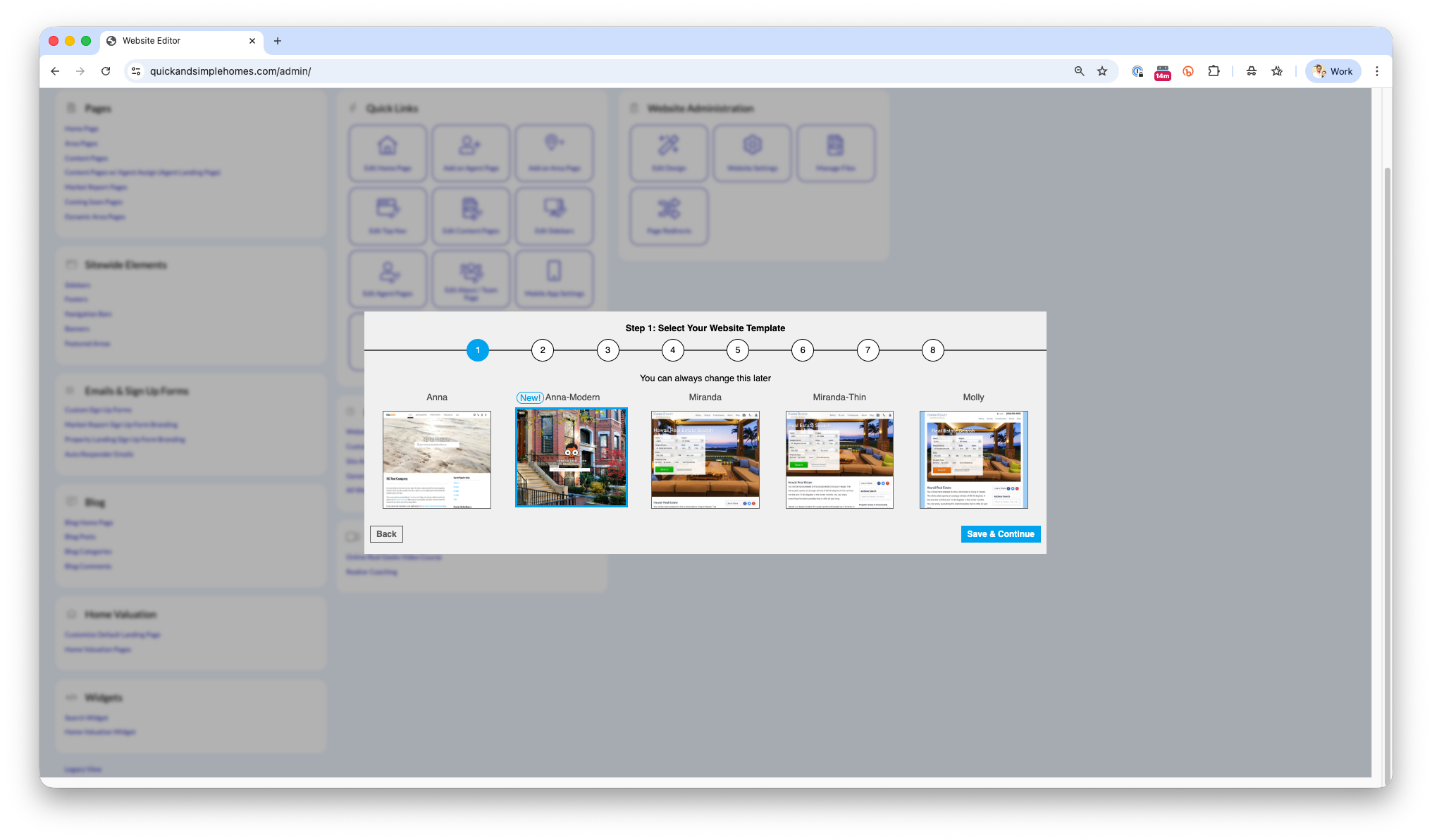Open the Work profile menu

tap(1333, 71)
